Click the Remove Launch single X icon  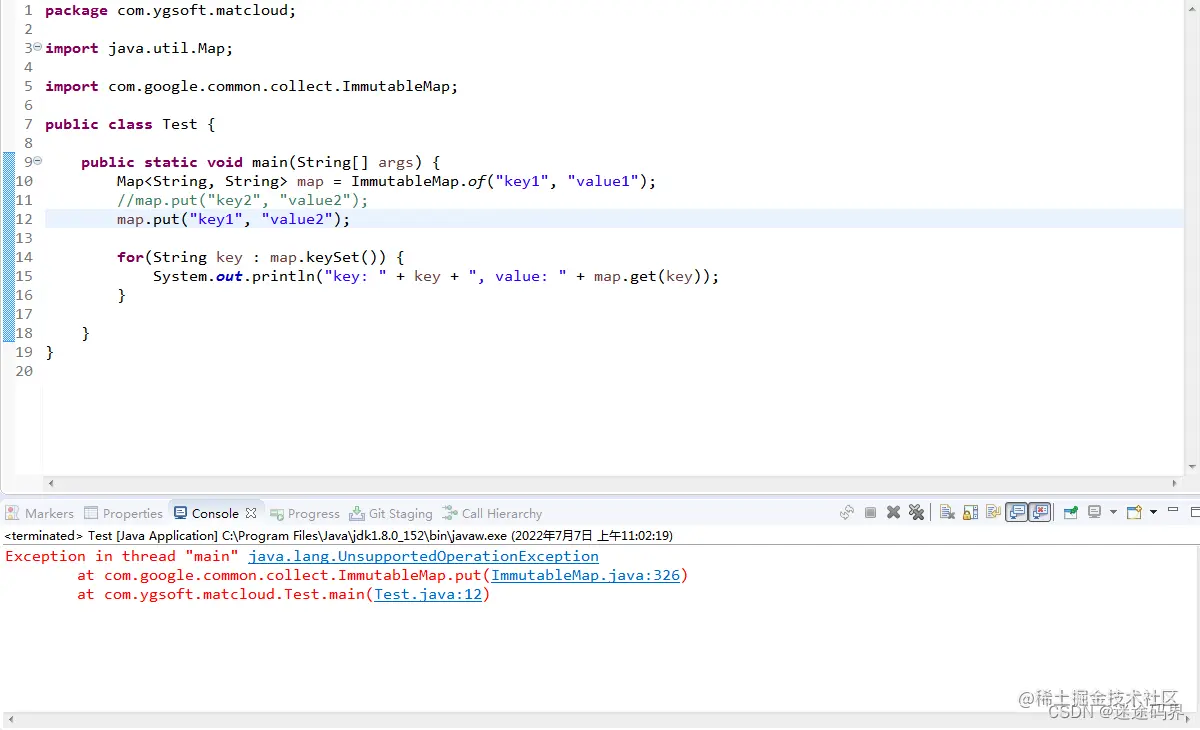(893, 512)
